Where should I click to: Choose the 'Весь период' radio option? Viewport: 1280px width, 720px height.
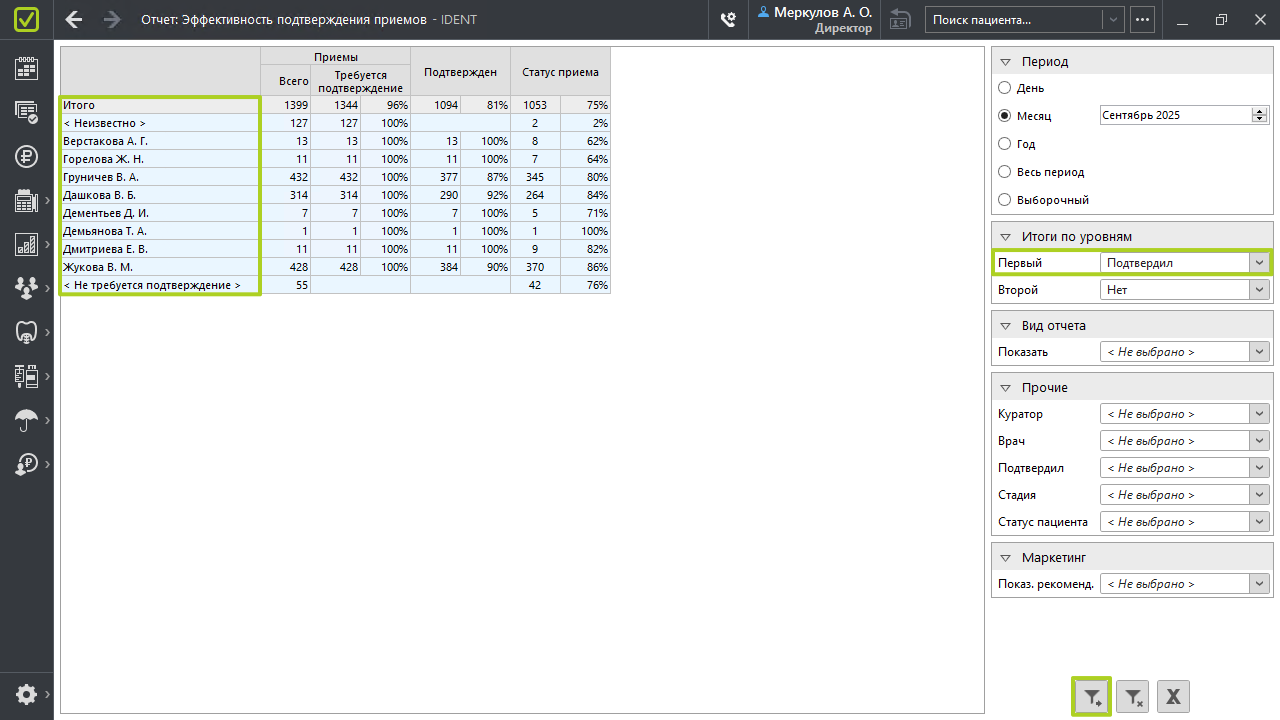pyautogui.click(x=1005, y=172)
